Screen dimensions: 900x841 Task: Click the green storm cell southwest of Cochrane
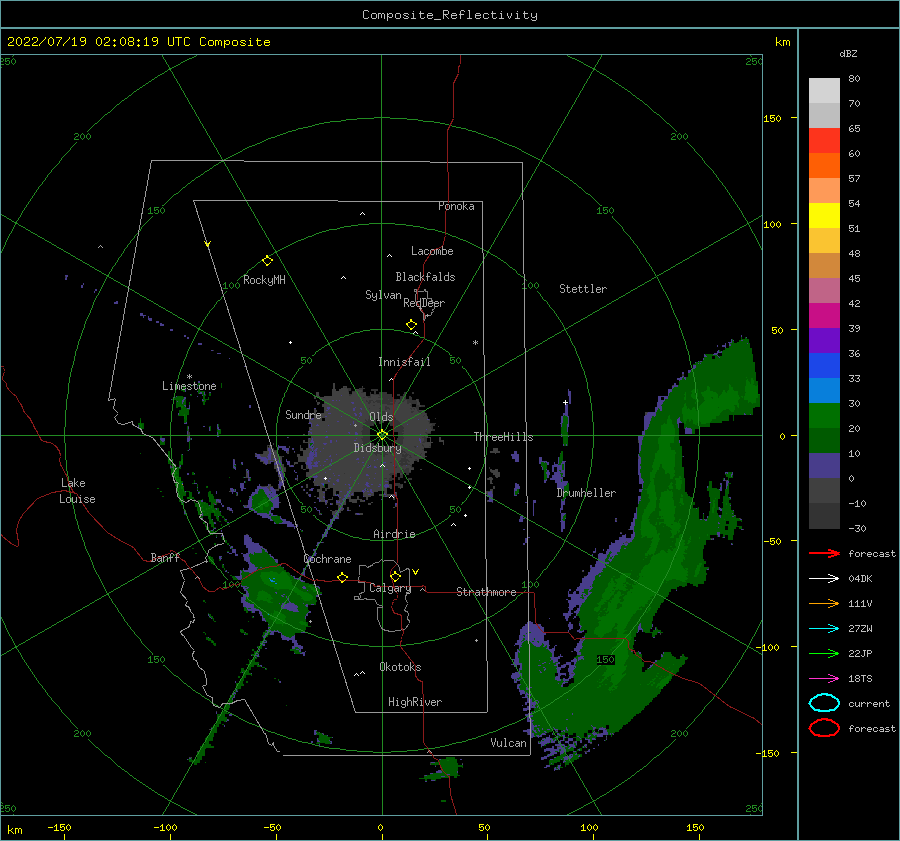point(278,594)
